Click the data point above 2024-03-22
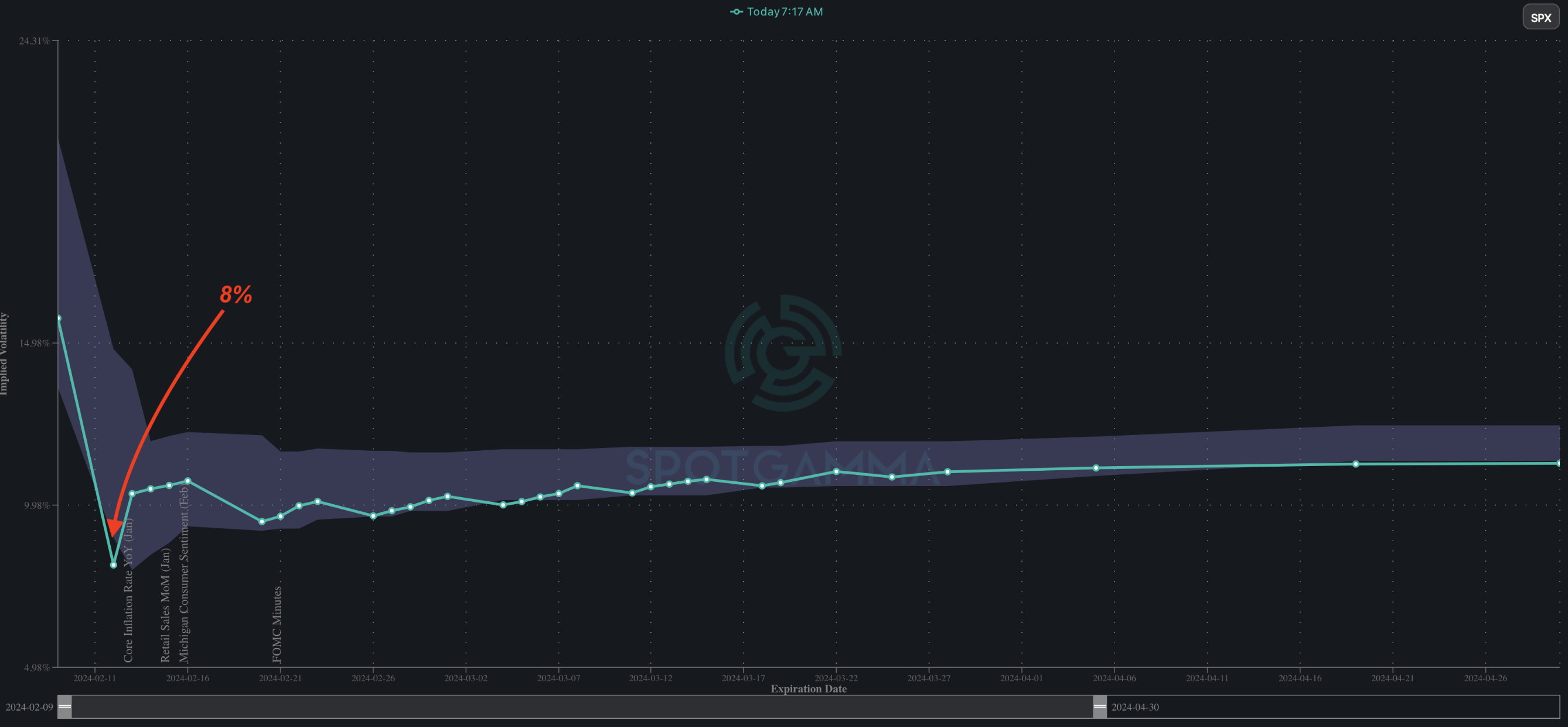1568x727 pixels. (836, 471)
